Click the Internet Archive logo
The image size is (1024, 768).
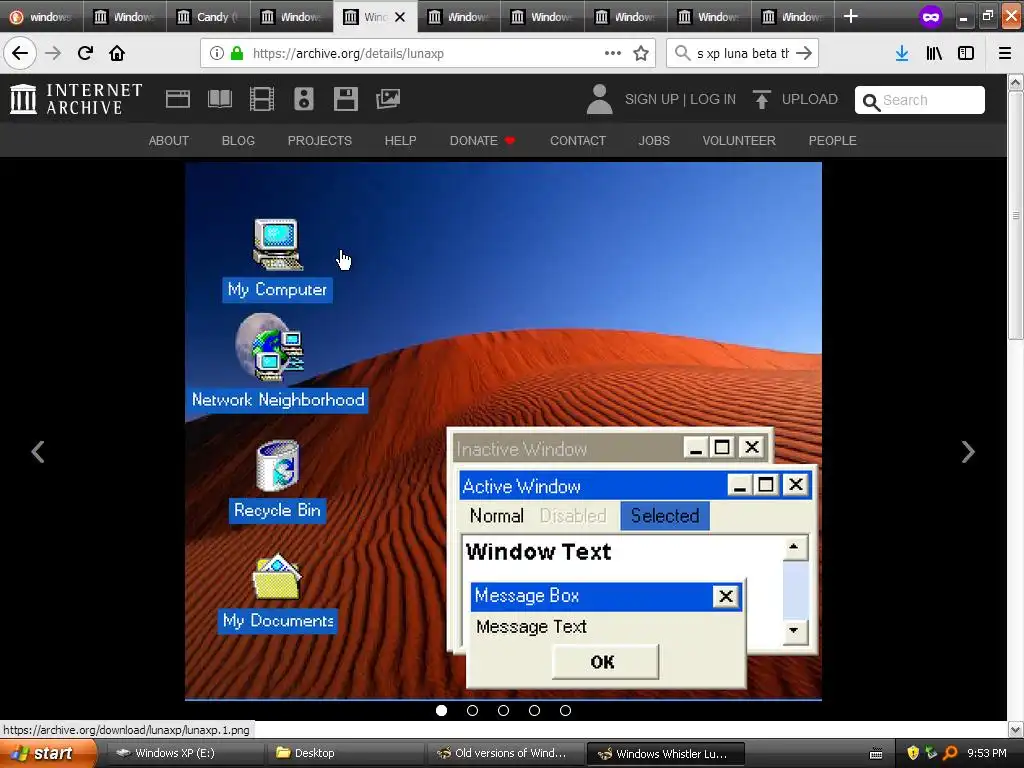pos(76,99)
